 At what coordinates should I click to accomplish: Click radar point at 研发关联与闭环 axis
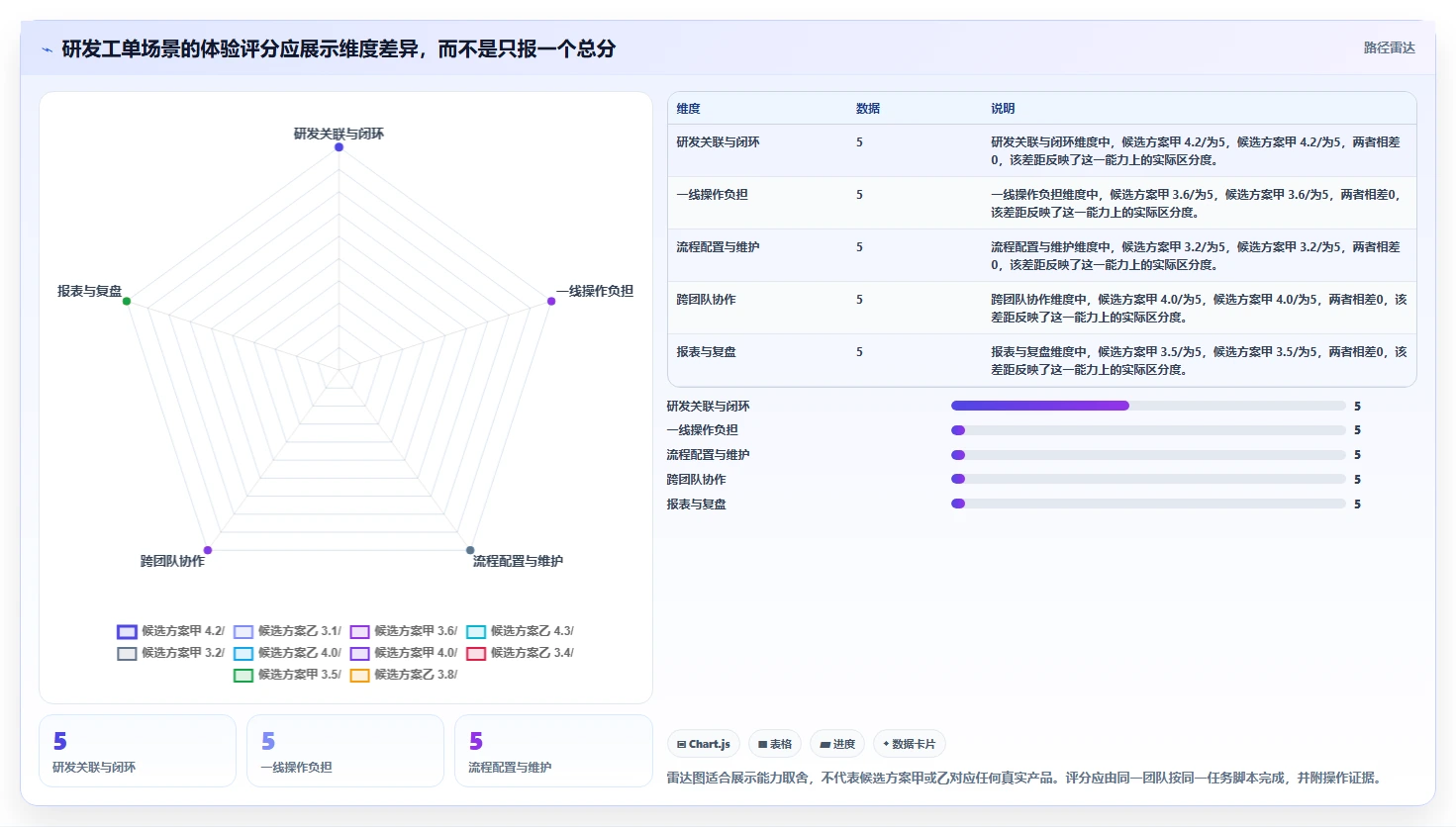coord(339,147)
